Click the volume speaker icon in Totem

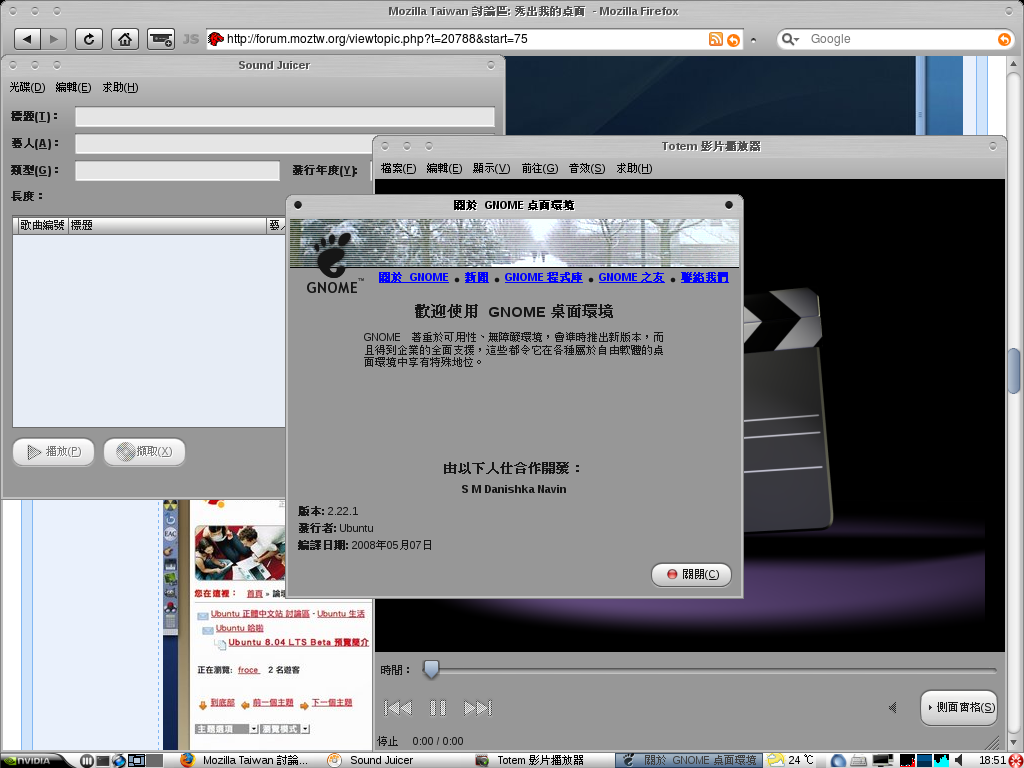coord(893,708)
